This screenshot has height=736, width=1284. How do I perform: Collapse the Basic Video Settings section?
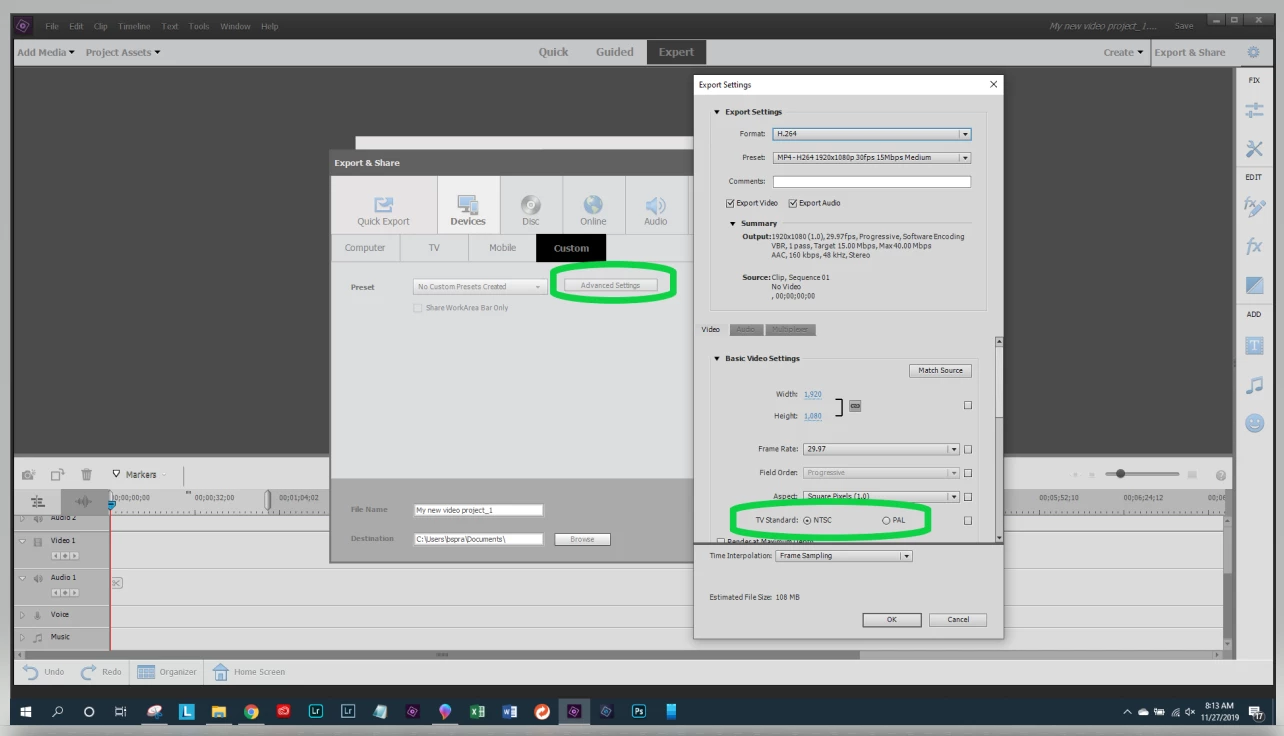coord(717,359)
